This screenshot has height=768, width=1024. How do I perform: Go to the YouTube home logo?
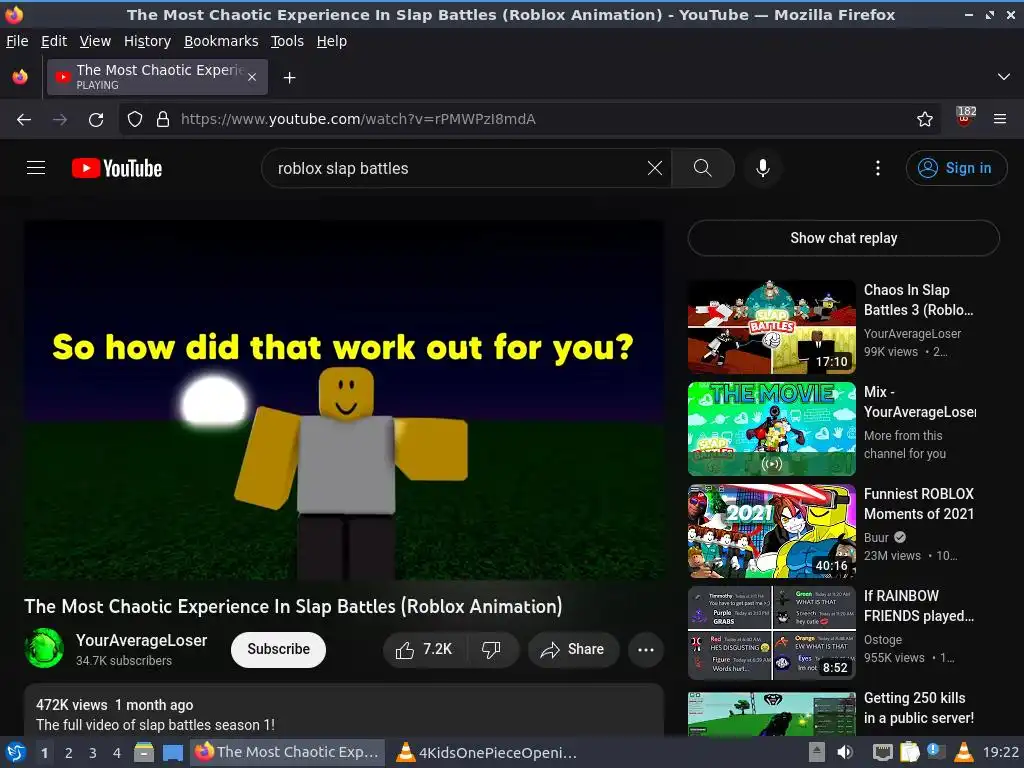tap(117, 168)
